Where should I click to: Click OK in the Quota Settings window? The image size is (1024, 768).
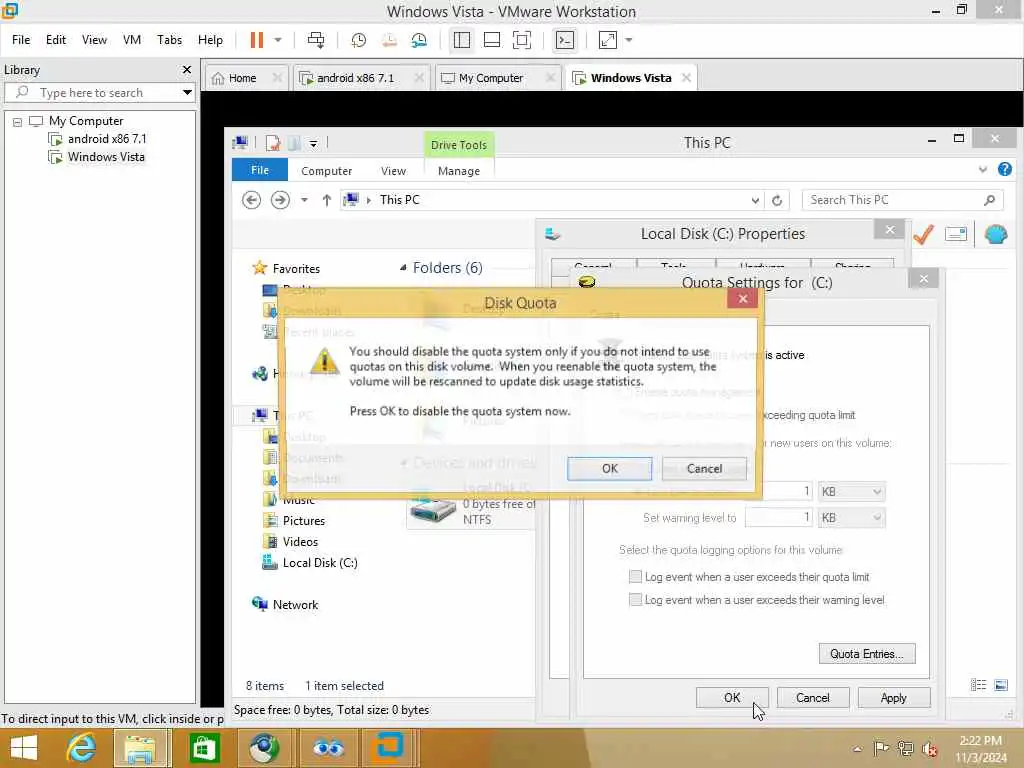(x=732, y=697)
